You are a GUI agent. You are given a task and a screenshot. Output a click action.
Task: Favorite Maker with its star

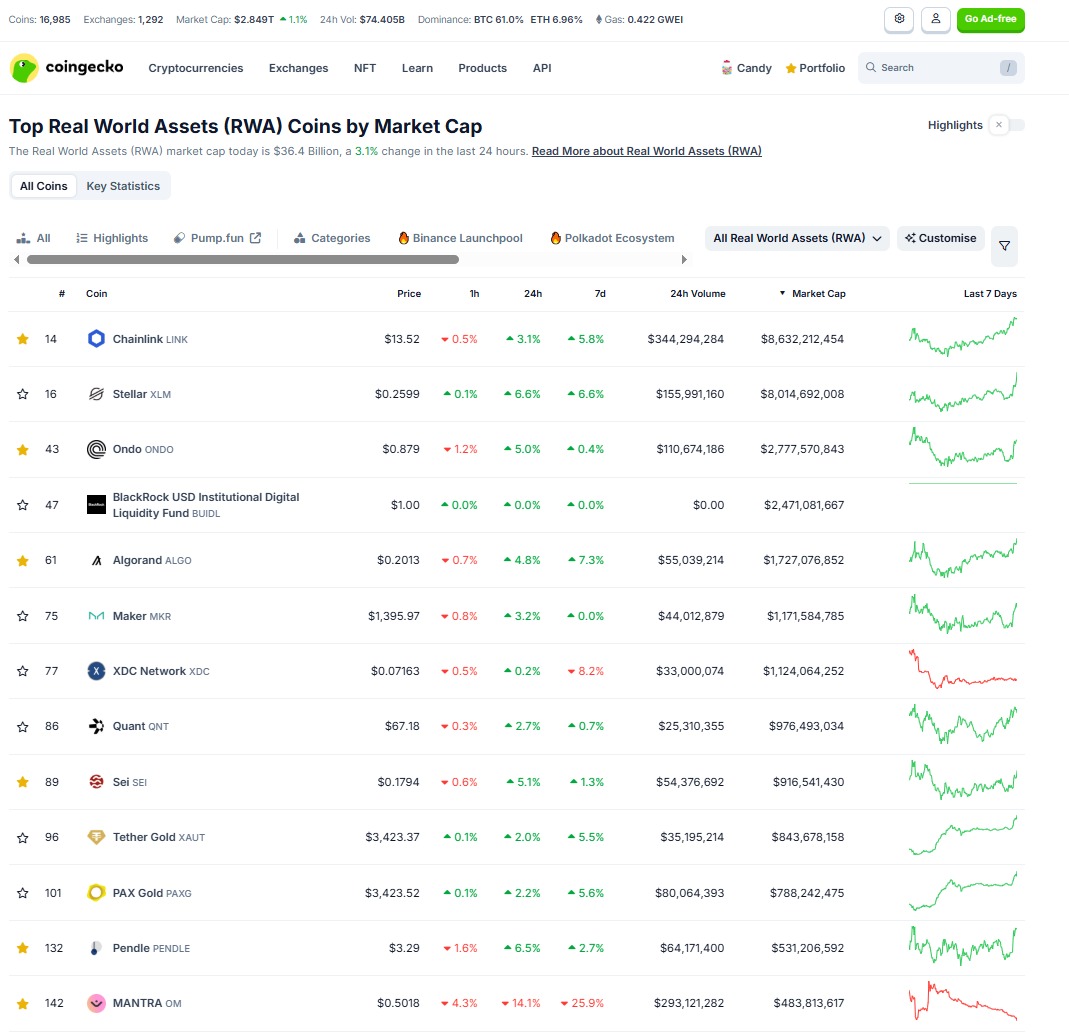pos(22,616)
